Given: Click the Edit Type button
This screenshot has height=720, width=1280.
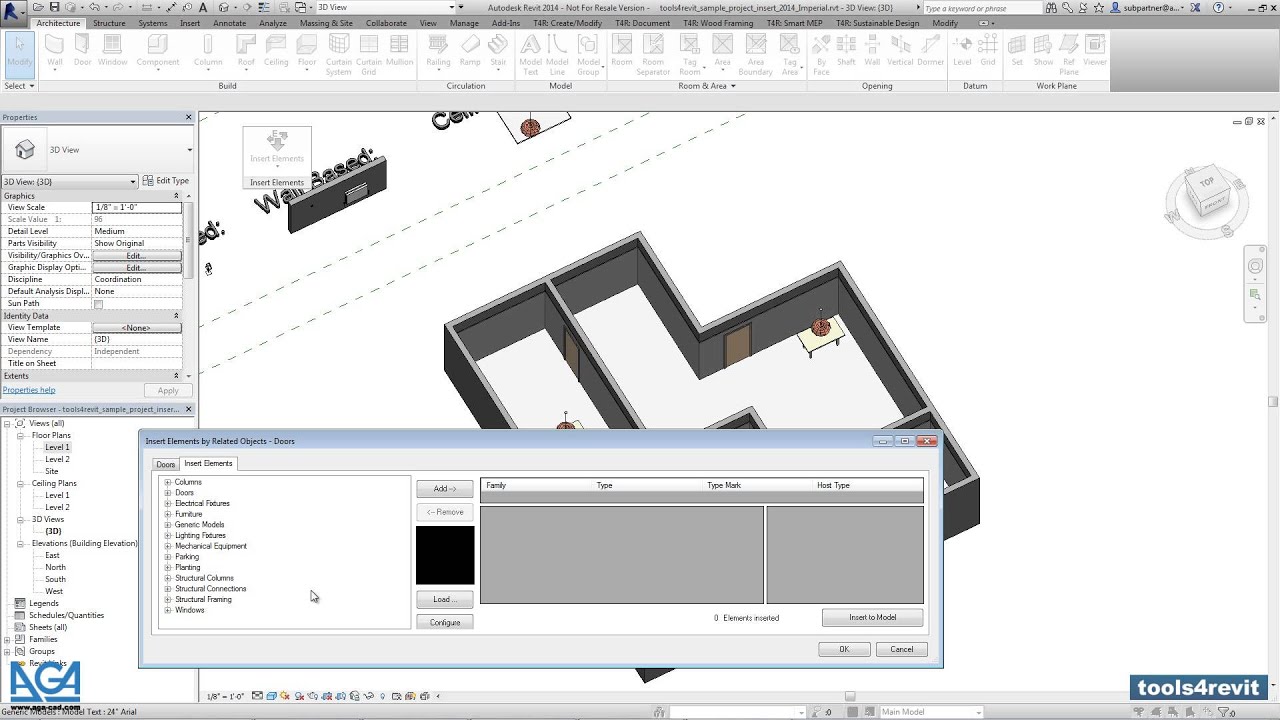Looking at the screenshot, I should coord(166,181).
